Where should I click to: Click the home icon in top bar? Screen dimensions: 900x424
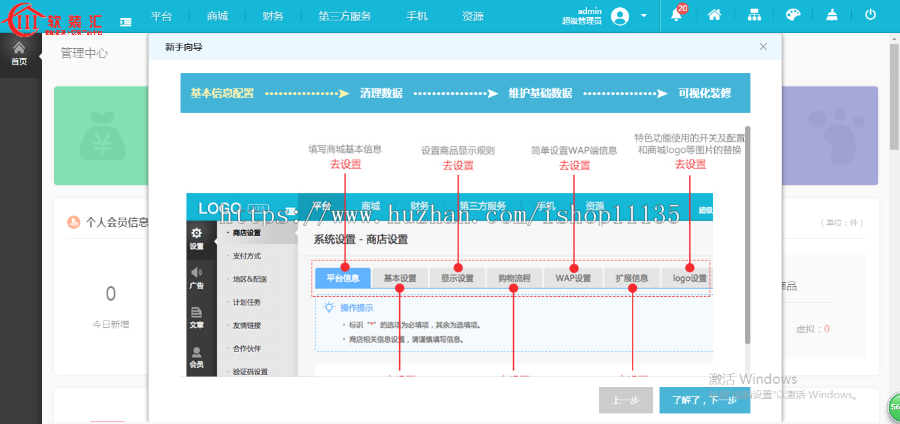(714, 16)
